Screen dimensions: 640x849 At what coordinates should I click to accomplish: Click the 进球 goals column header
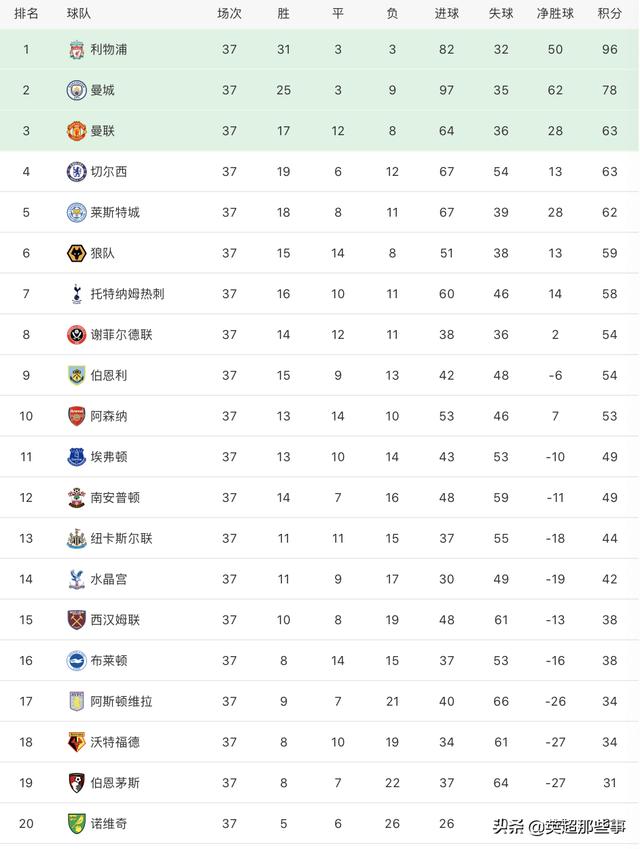(x=446, y=14)
